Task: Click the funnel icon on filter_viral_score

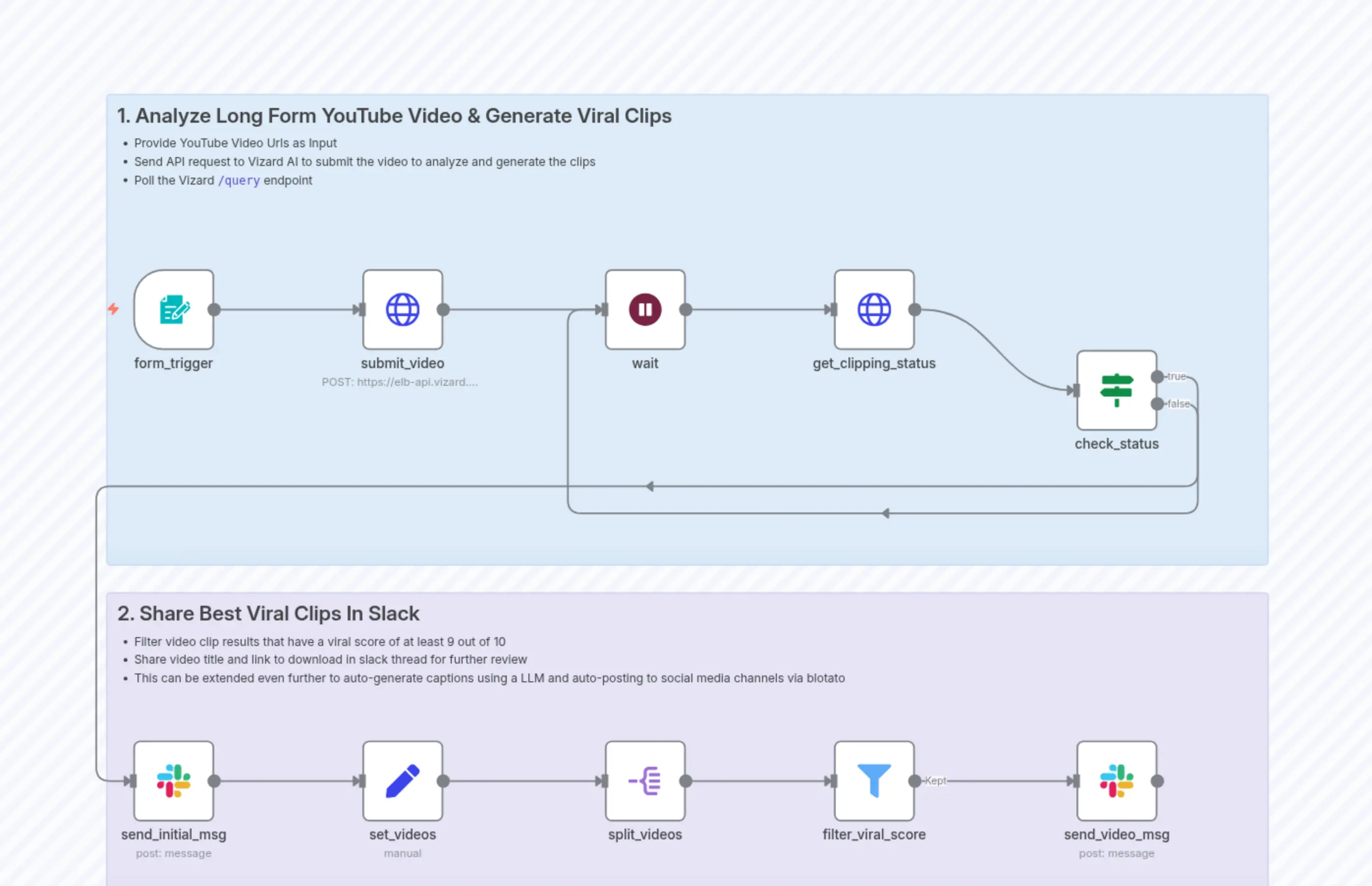Action: (874, 781)
